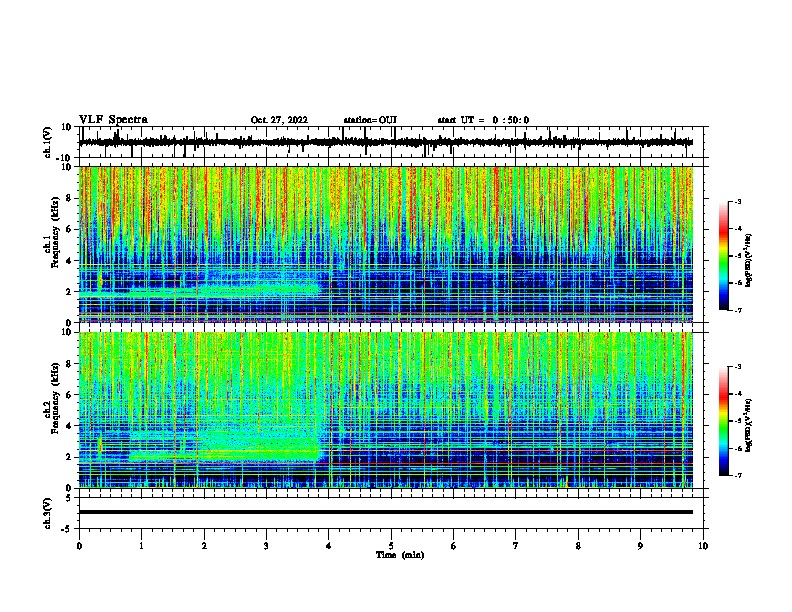Click the "2" kHz tick on ch.2 frequency axis
Viewport: 792px width, 612px height.
69,457
